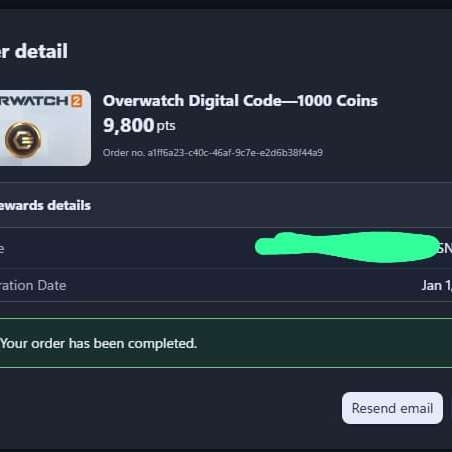This screenshot has height=452, width=452.
Task: Click the Resend email button
Action: [392, 408]
